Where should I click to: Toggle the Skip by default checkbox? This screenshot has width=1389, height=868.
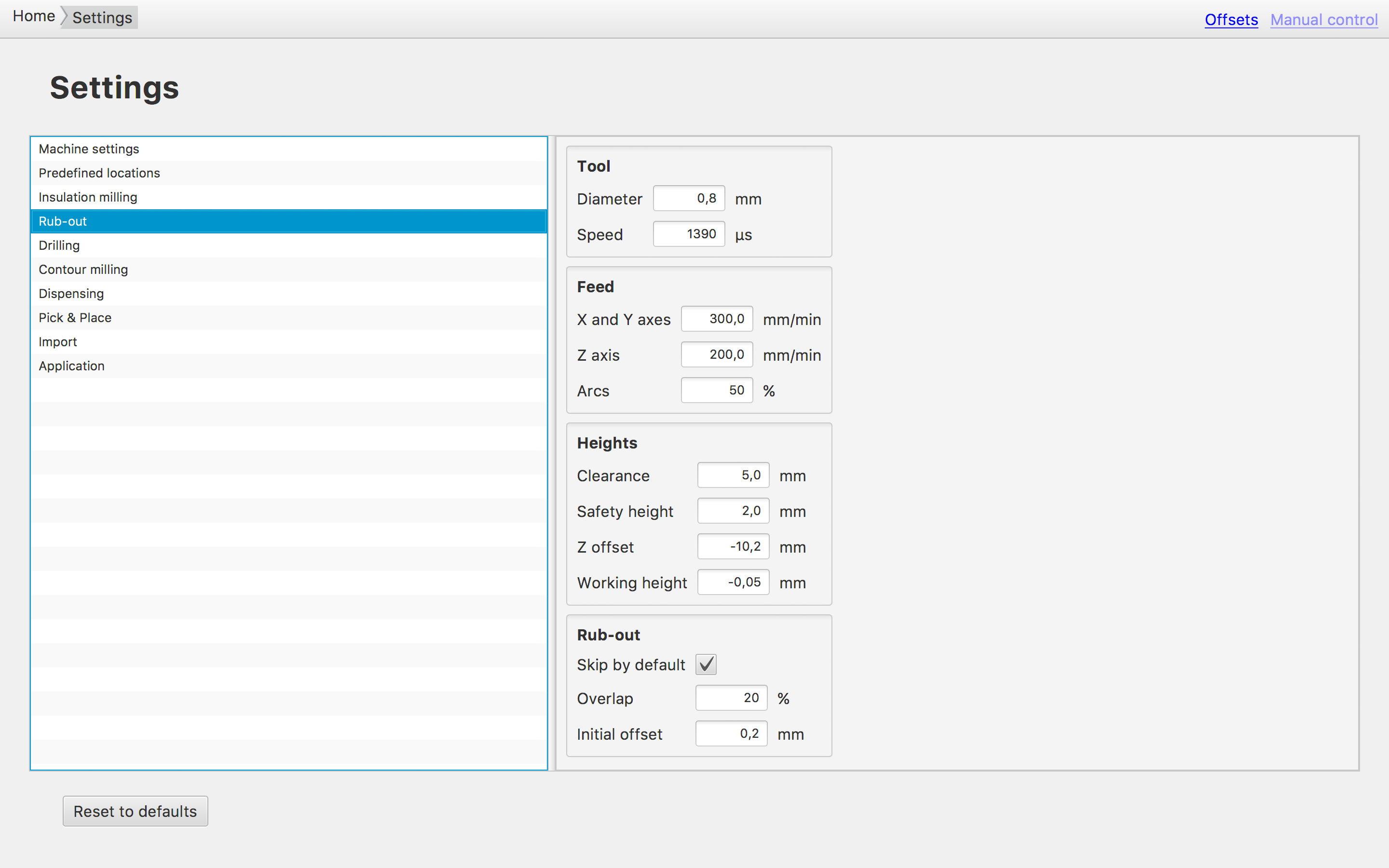(706, 665)
